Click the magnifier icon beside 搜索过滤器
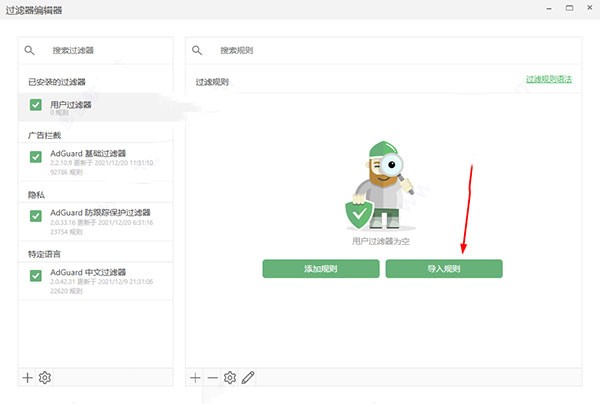The height and width of the screenshot is (404, 600). [x=30, y=50]
